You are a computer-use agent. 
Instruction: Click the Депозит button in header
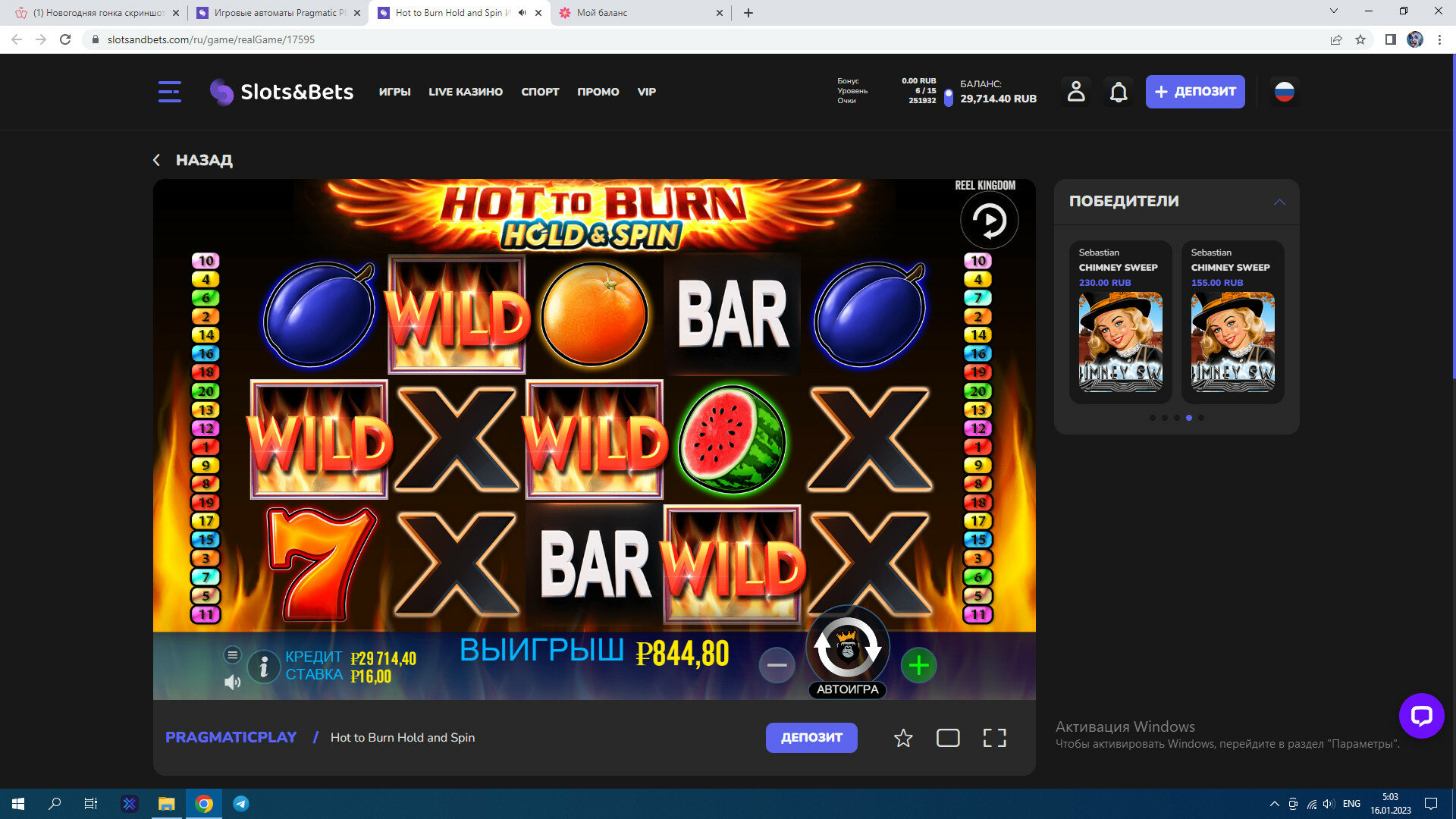(1194, 92)
